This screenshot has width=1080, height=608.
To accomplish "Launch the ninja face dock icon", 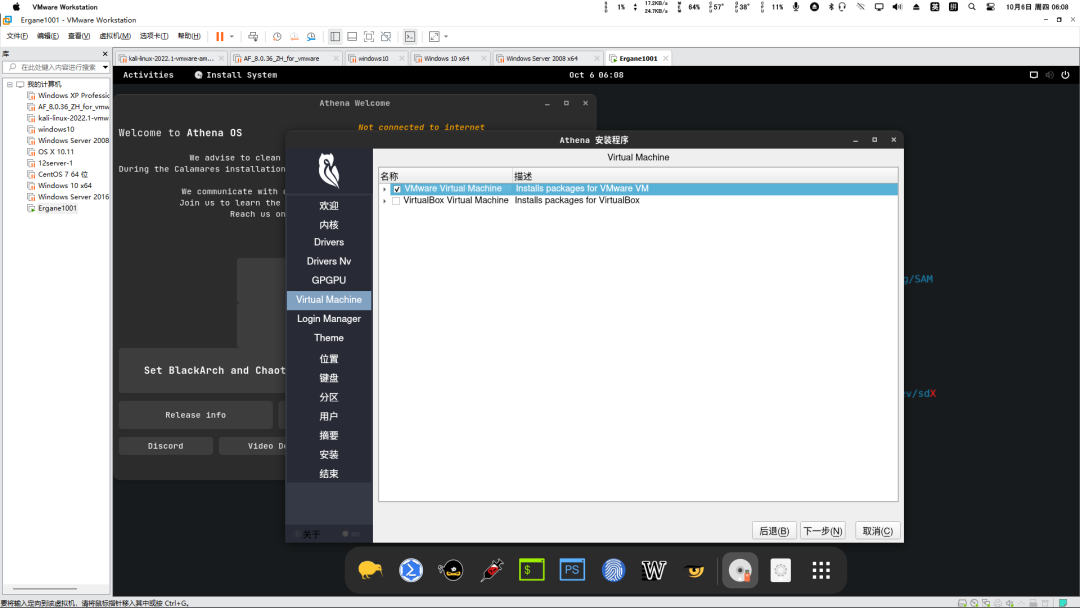I will coord(451,570).
